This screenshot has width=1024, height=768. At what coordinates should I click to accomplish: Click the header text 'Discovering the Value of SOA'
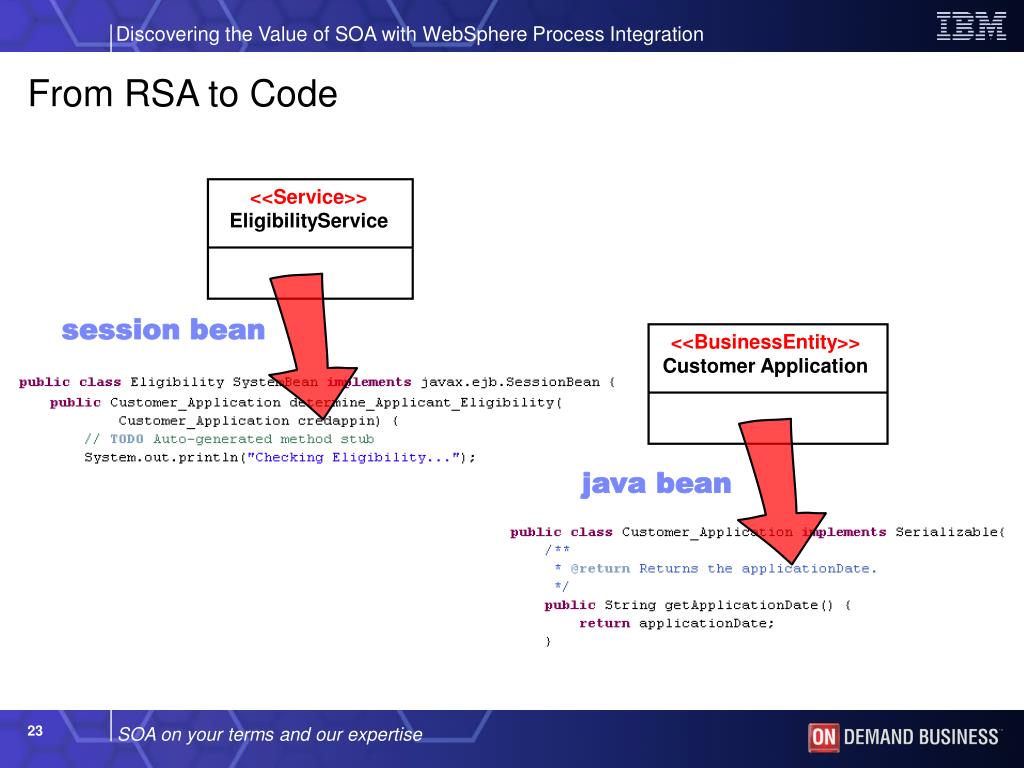click(x=246, y=34)
